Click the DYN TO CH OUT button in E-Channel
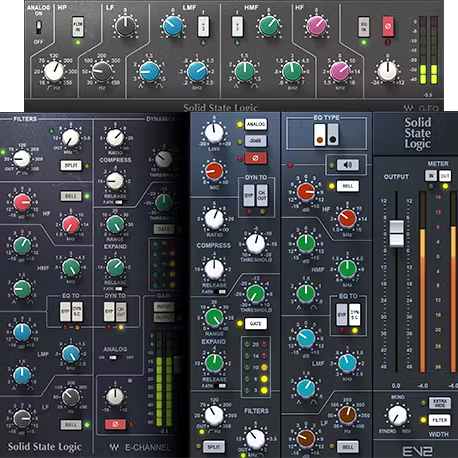Viewport: 458px width, 458px height. tap(121, 312)
